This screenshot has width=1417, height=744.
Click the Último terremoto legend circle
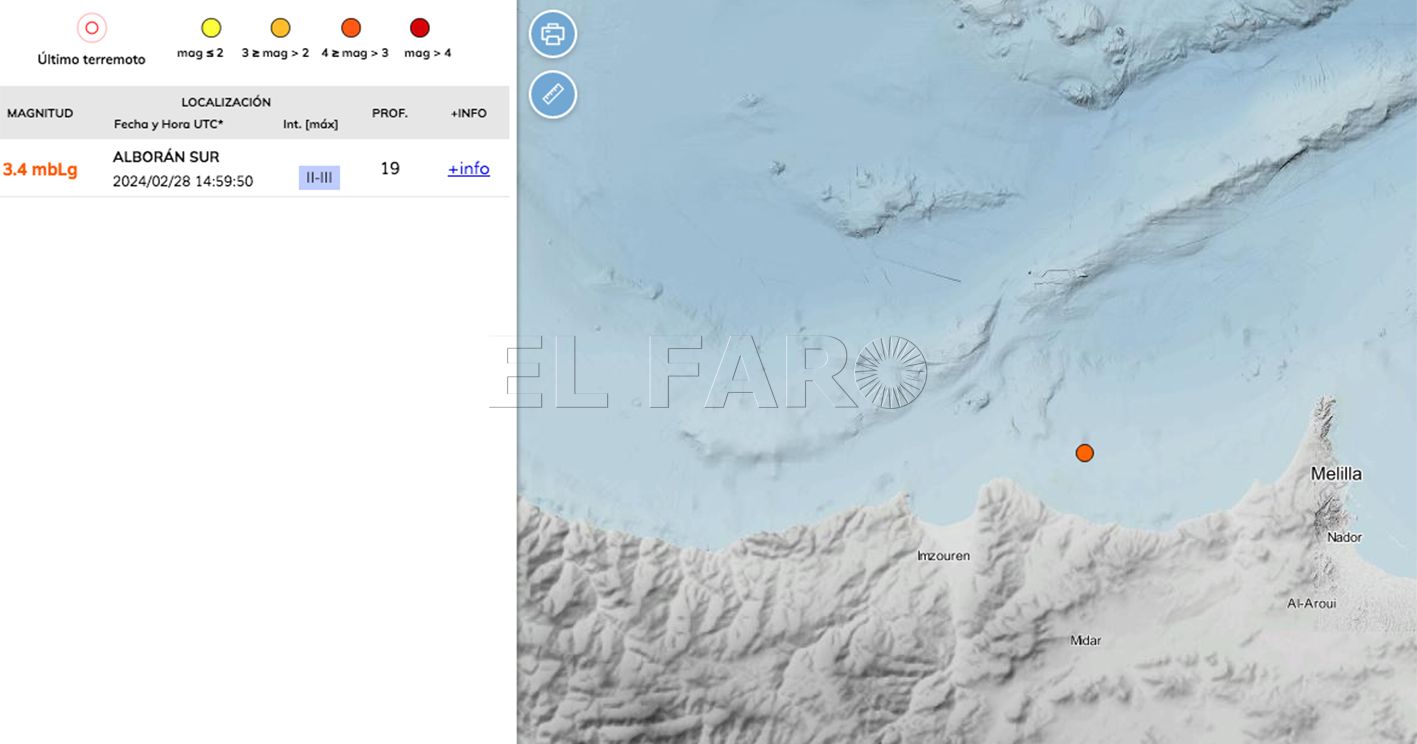tap(92, 28)
